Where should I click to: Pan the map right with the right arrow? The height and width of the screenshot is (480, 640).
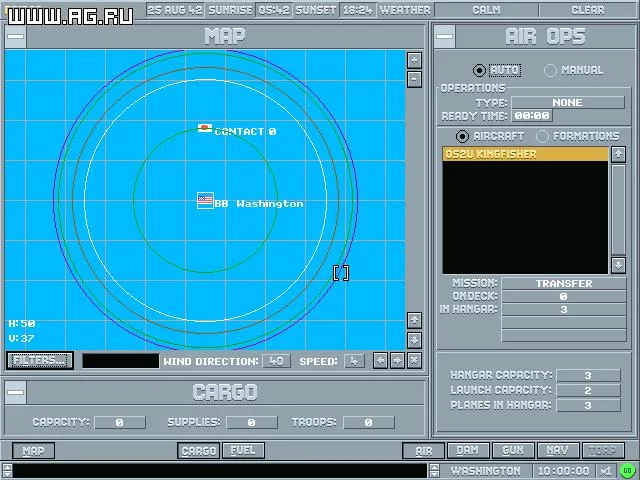pos(397,360)
